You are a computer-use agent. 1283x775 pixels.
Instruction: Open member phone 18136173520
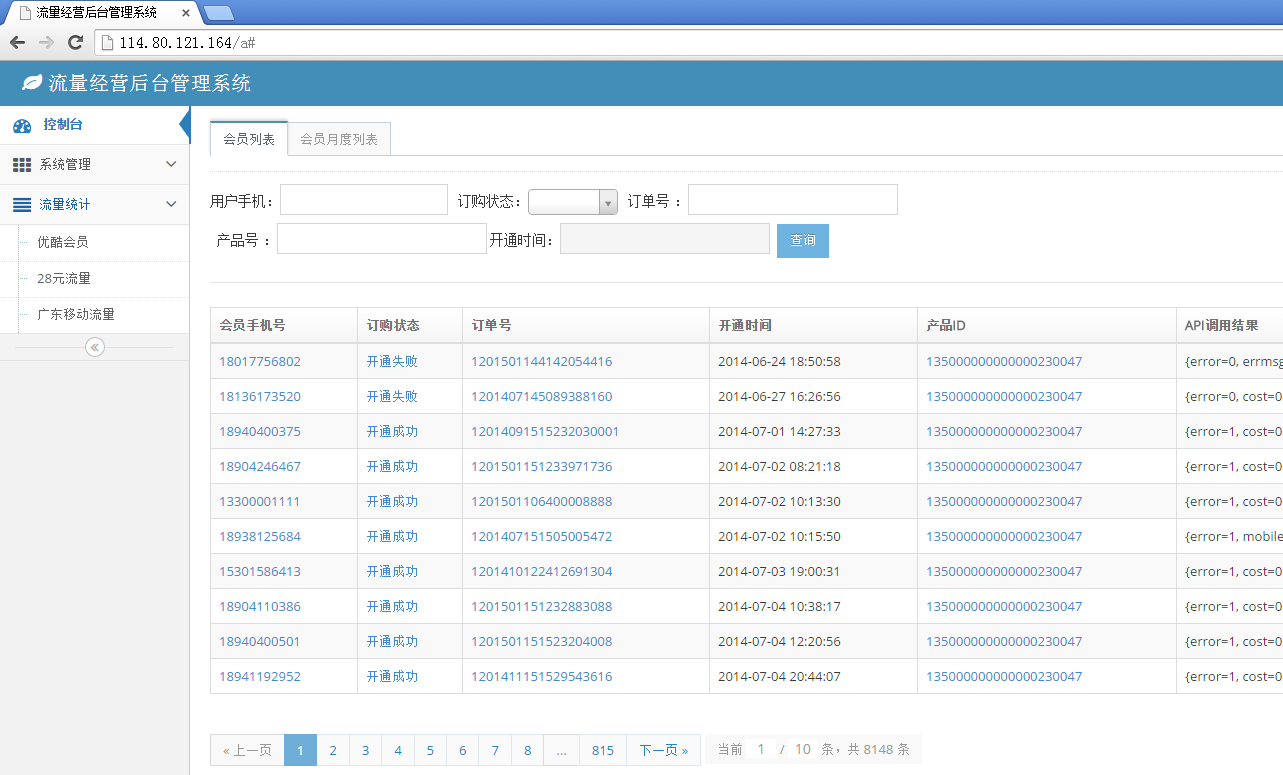tap(260, 396)
